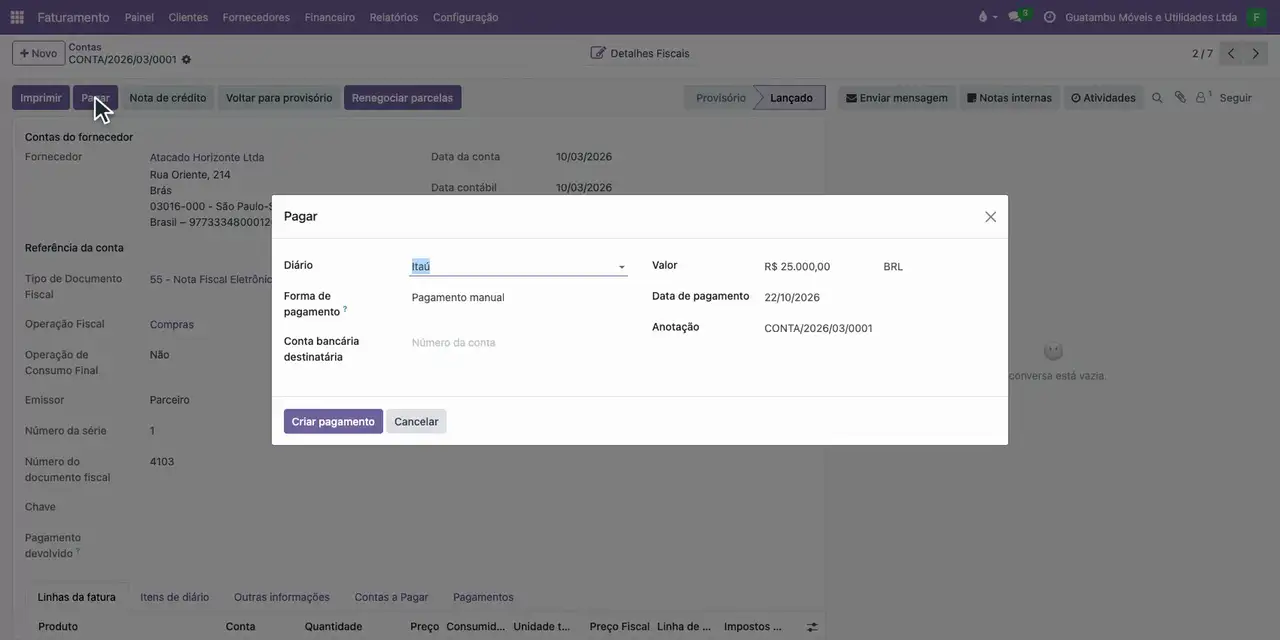The image size is (1280, 640).
Task: Edit the Data de pagamento field
Action: 878,297
